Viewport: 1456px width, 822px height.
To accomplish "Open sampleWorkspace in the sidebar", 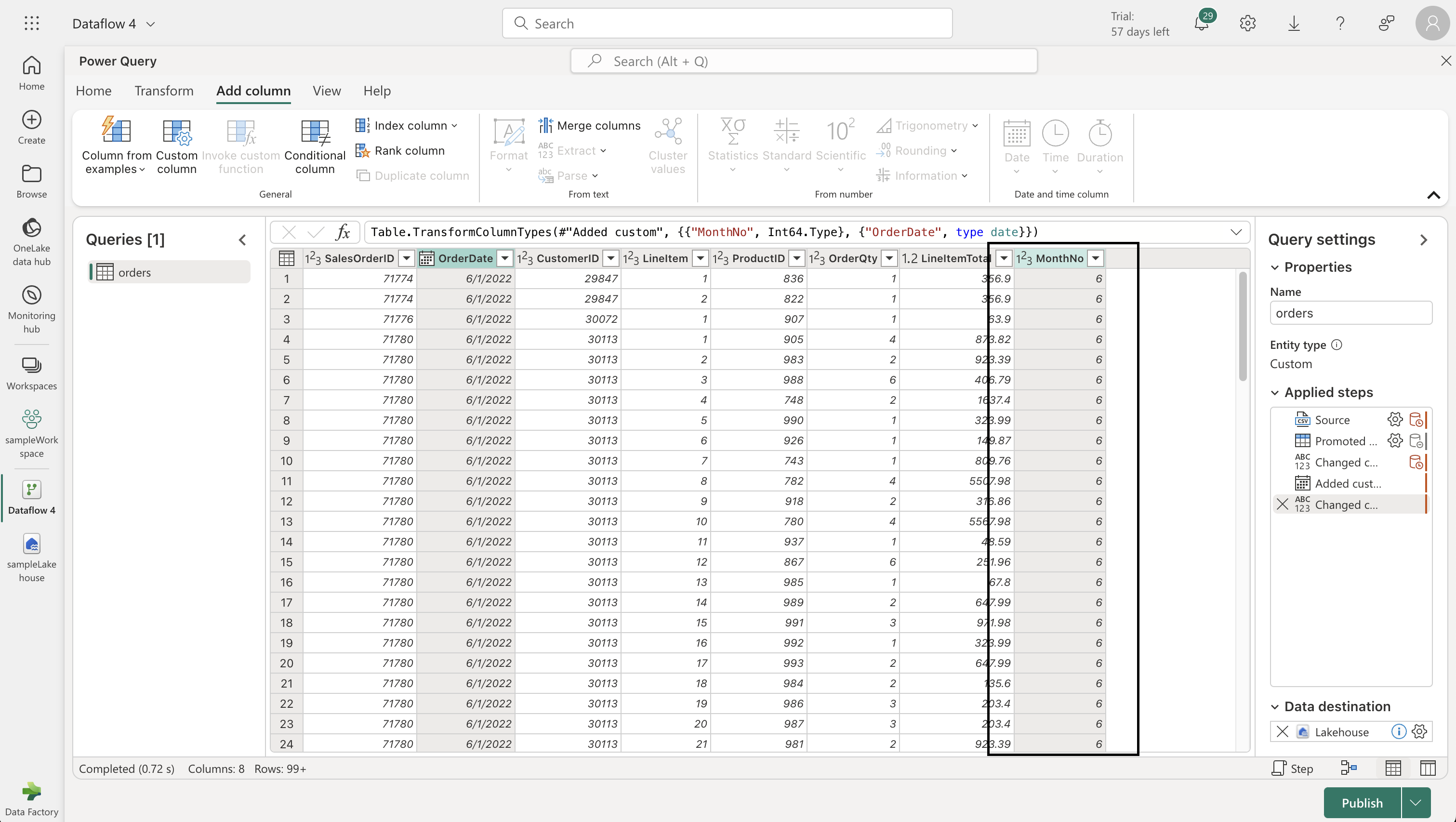I will 32,434.
